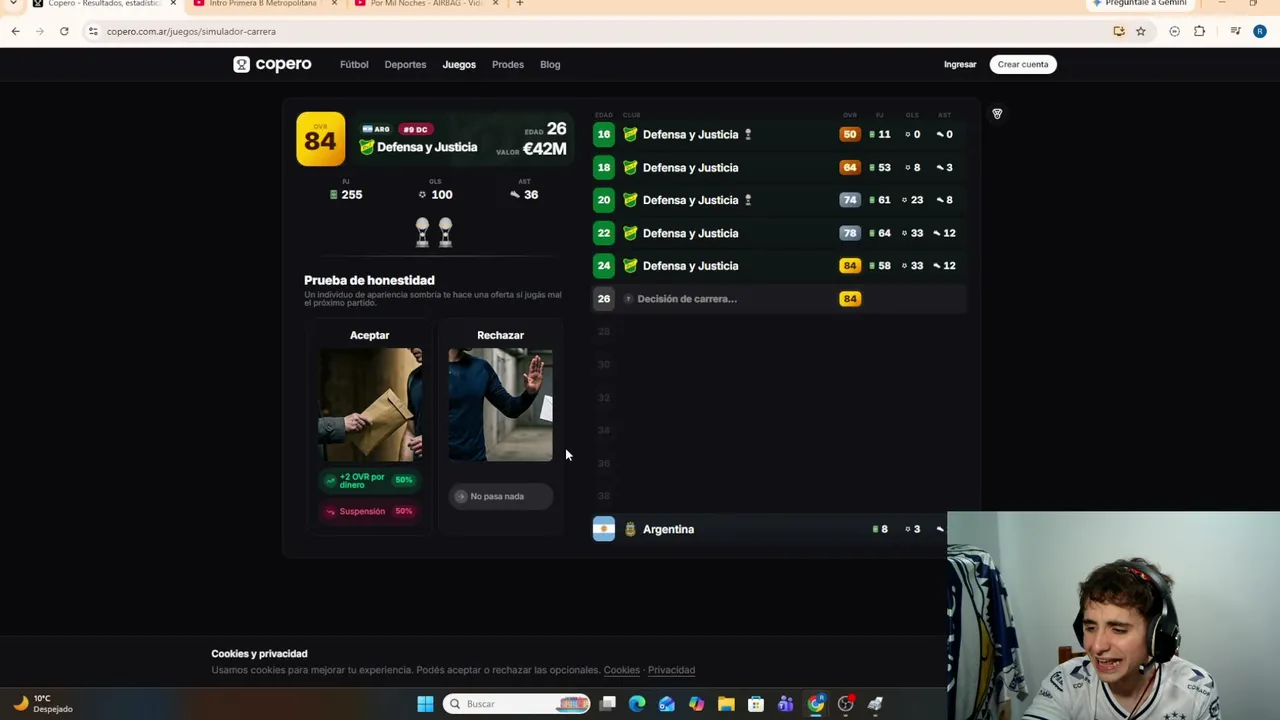
Task: Click the first cup trophy under stats
Action: coord(422,232)
